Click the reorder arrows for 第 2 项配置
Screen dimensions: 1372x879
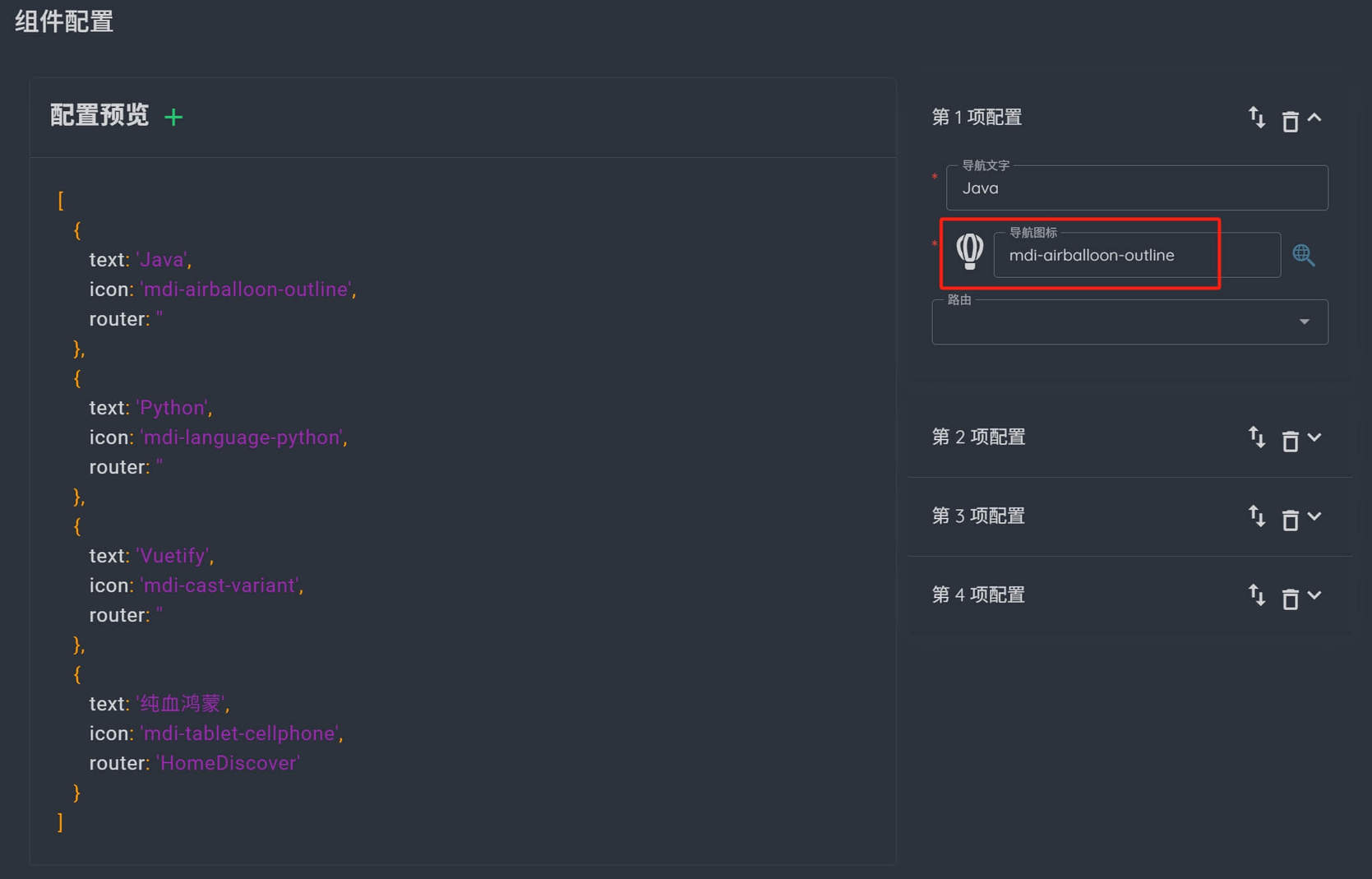[x=1257, y=437]
